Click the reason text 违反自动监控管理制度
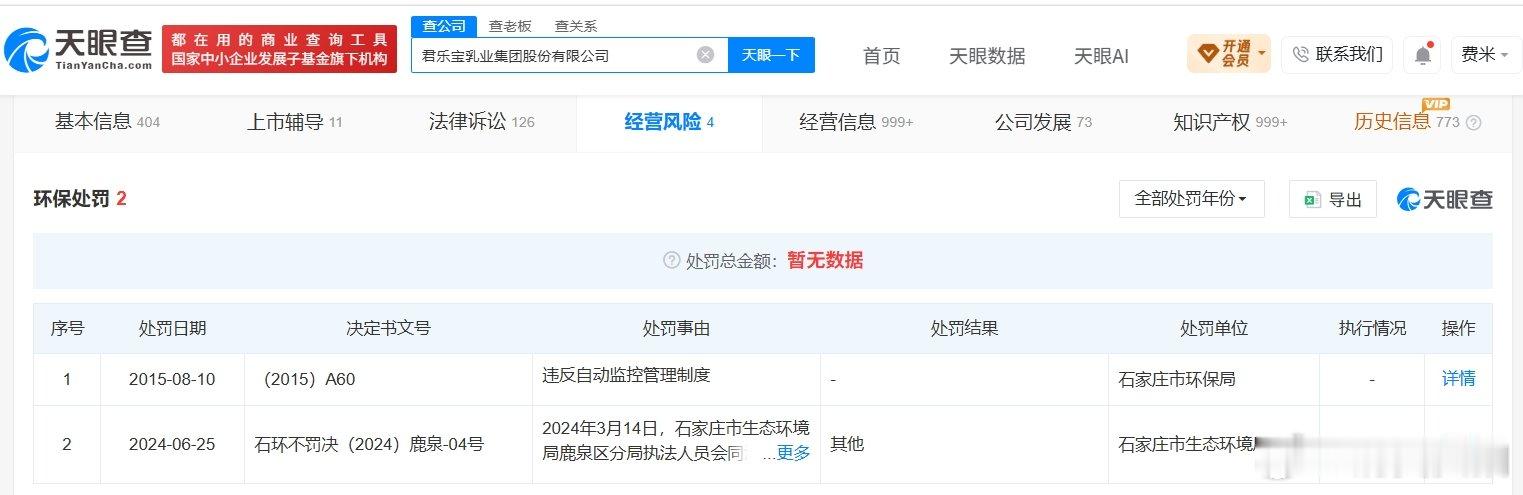The image size is (1523, 495). coord(626,375)
